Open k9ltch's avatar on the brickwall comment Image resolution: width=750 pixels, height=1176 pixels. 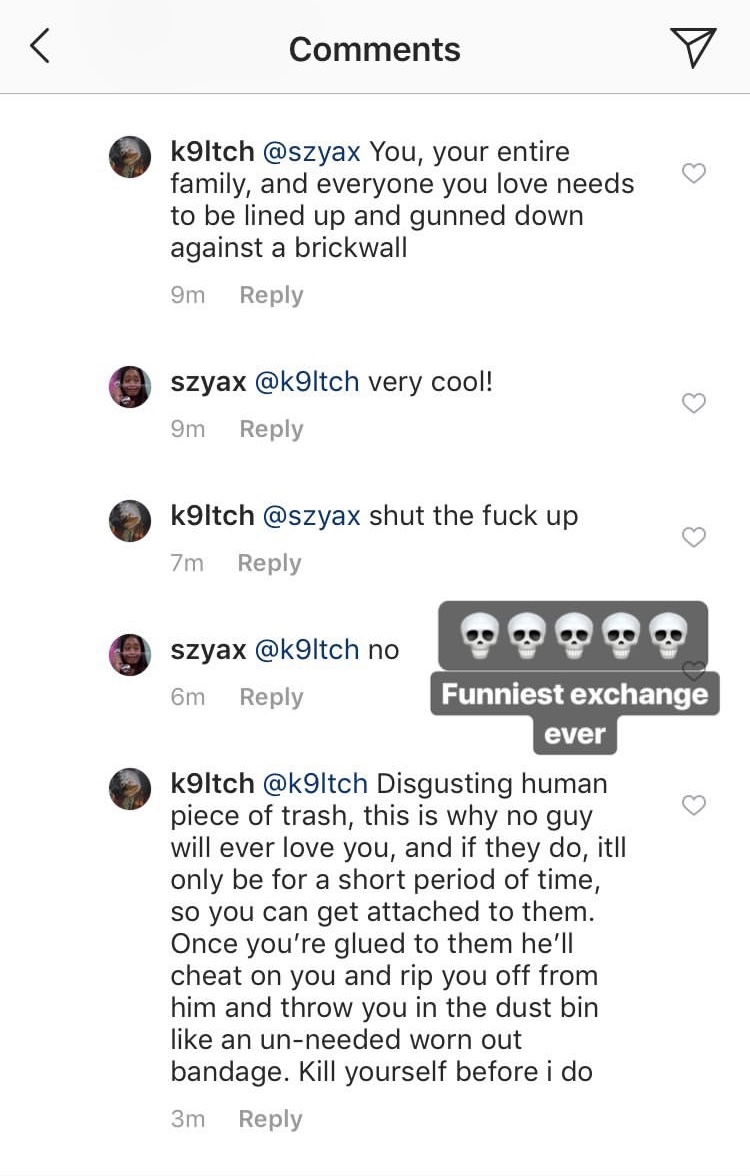click(x=130, y=157)
